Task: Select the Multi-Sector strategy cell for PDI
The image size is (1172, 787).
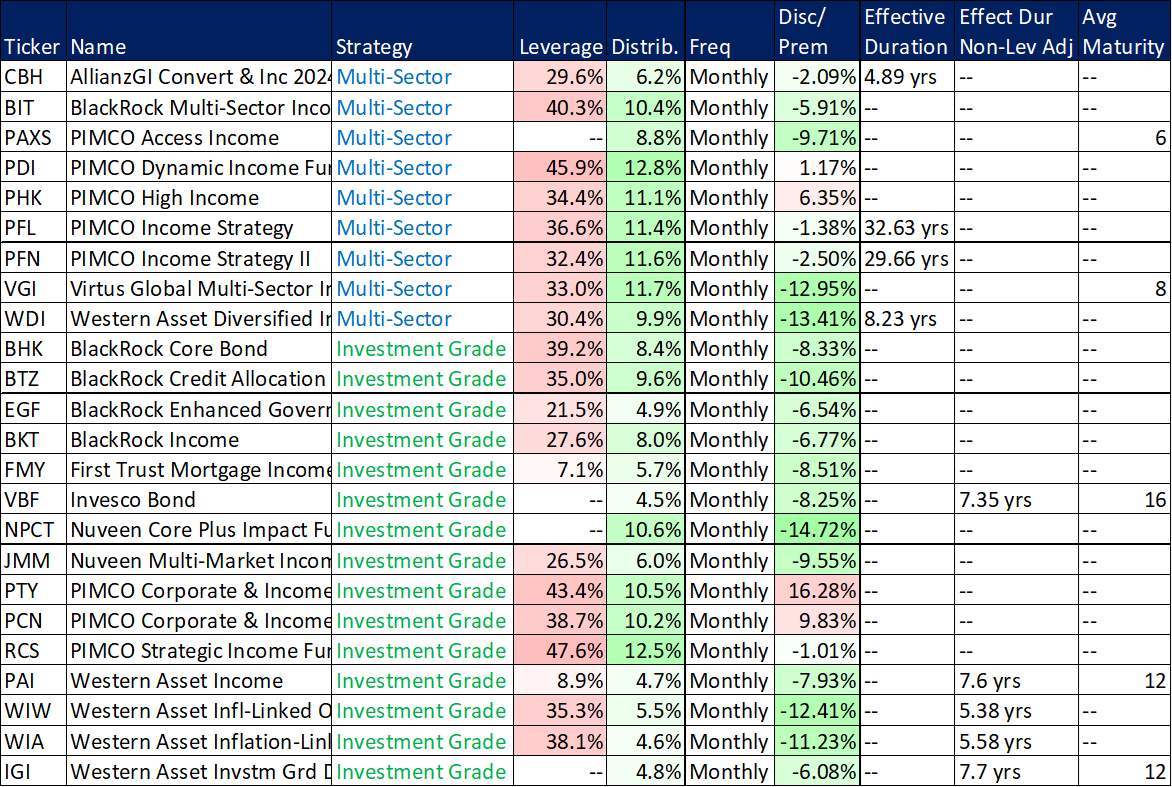Action: pyautogui.click(x=422, y=167)
